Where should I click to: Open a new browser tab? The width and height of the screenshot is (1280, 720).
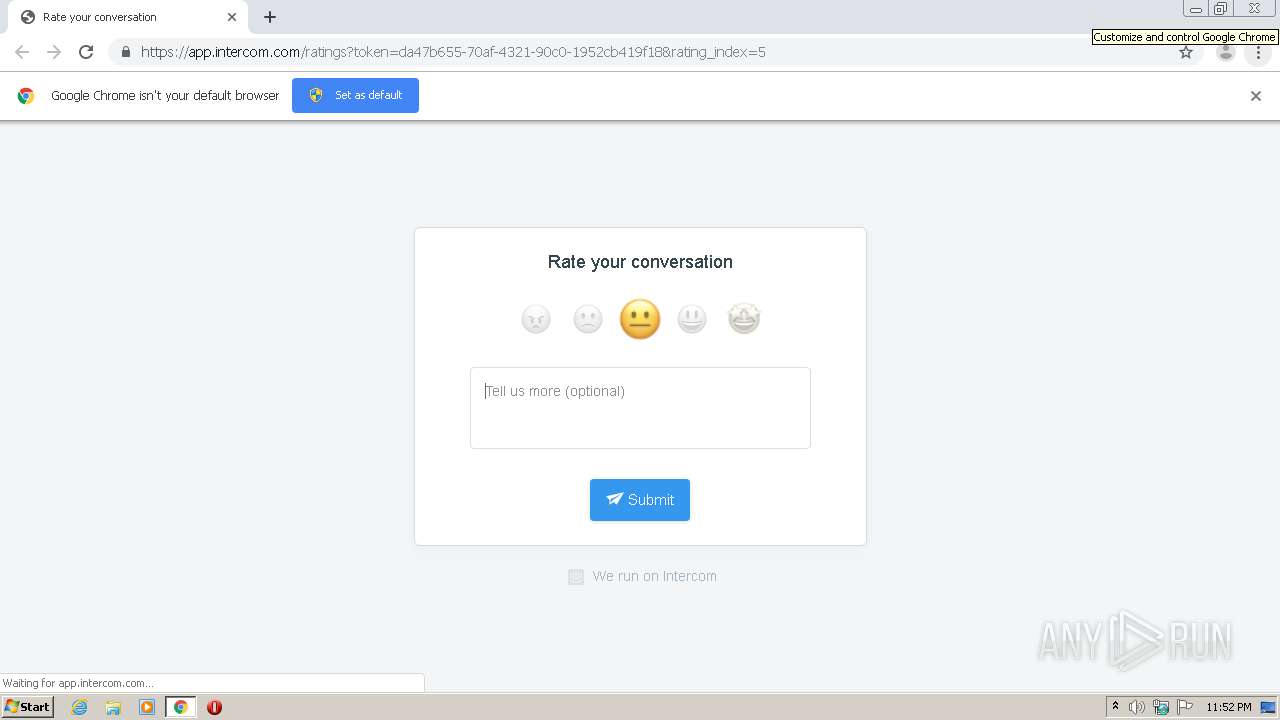click(270, 17)
